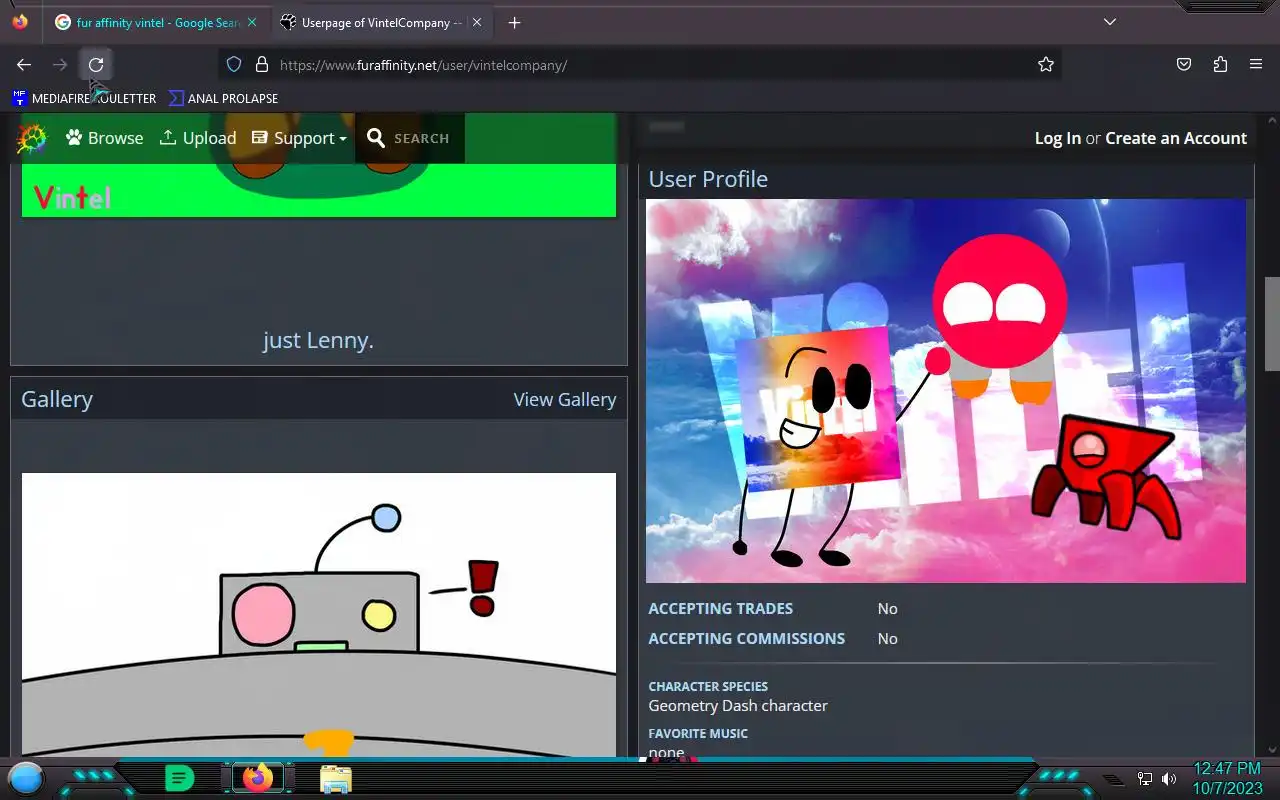Close the fur affinity vintel Google Search tab
The image size is (1280, 800).
coord(252,22)
